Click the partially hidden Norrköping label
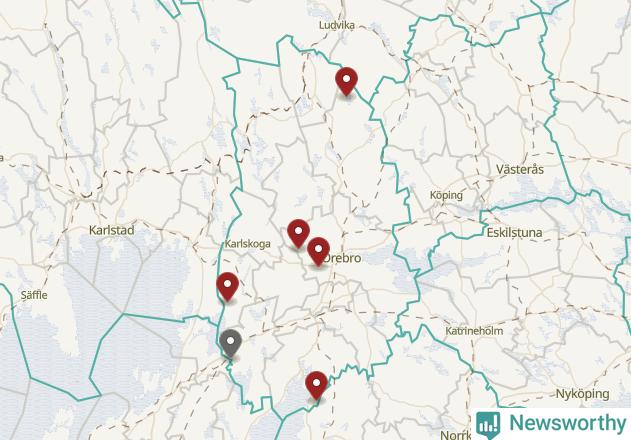Image resolution: width=631 pixels, height=440 pixels. pyautogui.click(x=456, y=435)
